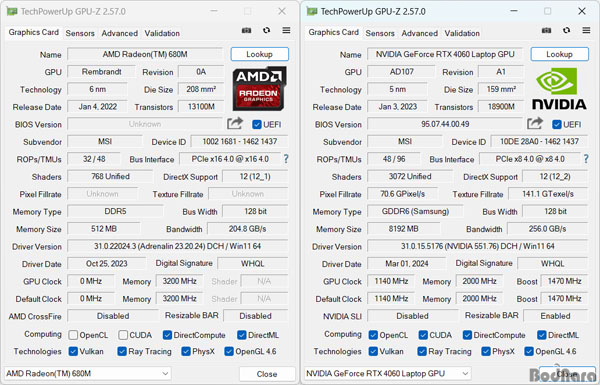The height and width of the screenshot is (385, 600).
Task: Click the Device ID field 1002 1681 - 1462 1437
Action: coord(240,142)
